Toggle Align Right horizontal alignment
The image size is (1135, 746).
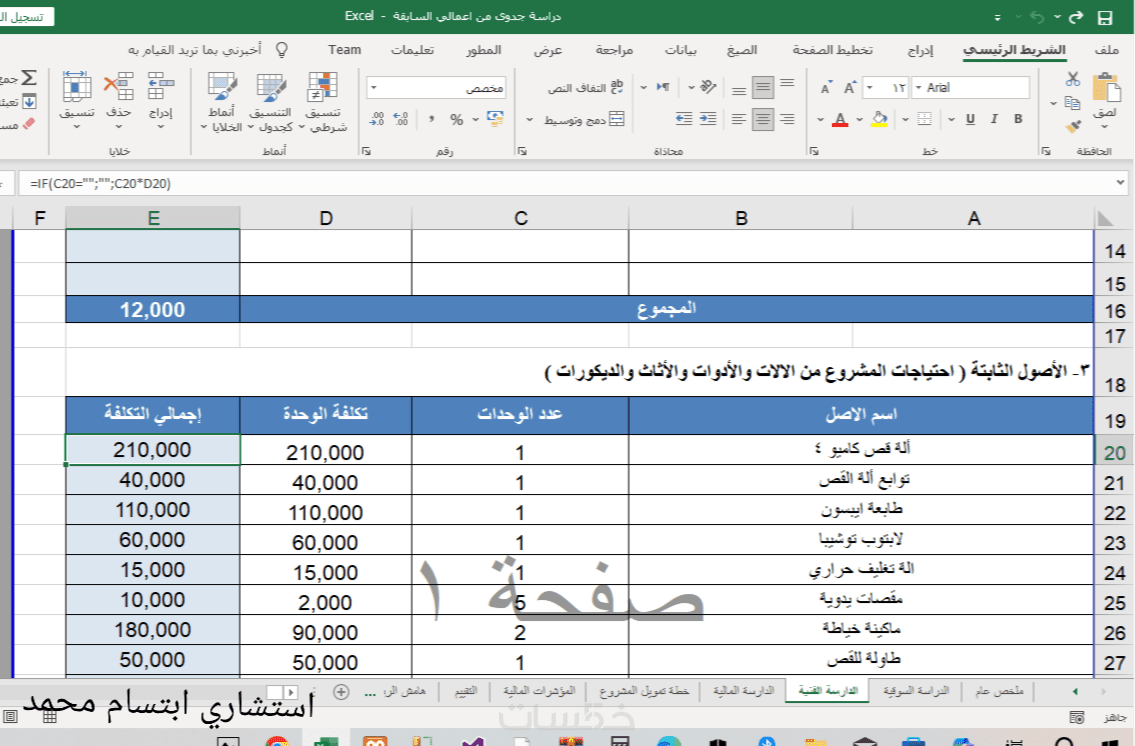tap(787, 119)
